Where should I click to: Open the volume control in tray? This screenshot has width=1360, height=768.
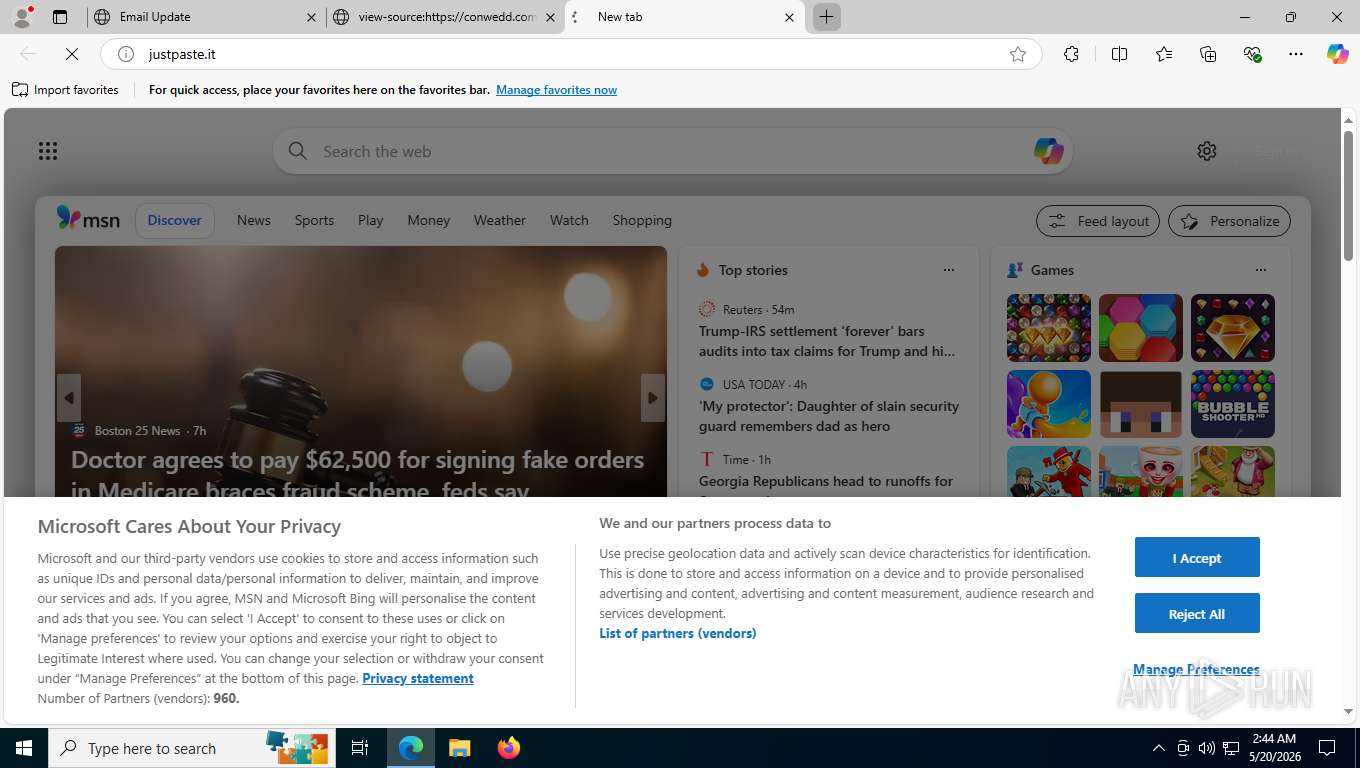pyautogui.click(x=1206, y=748)
